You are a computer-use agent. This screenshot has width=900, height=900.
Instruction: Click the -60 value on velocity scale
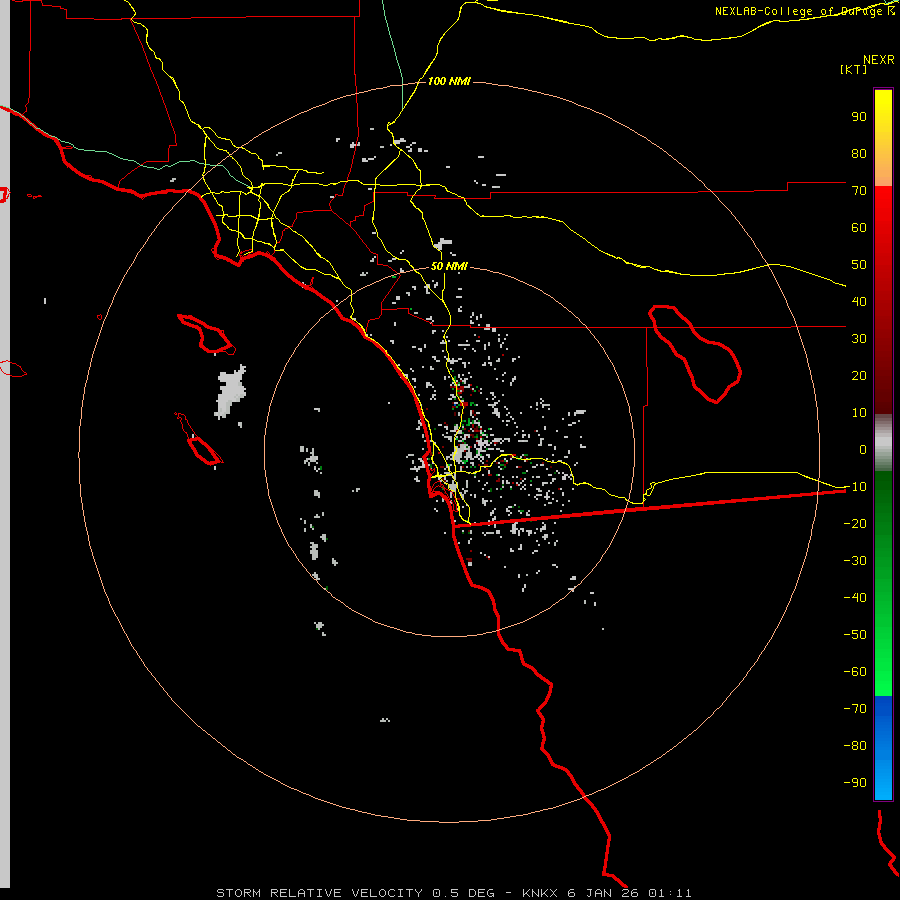point(855,672)
